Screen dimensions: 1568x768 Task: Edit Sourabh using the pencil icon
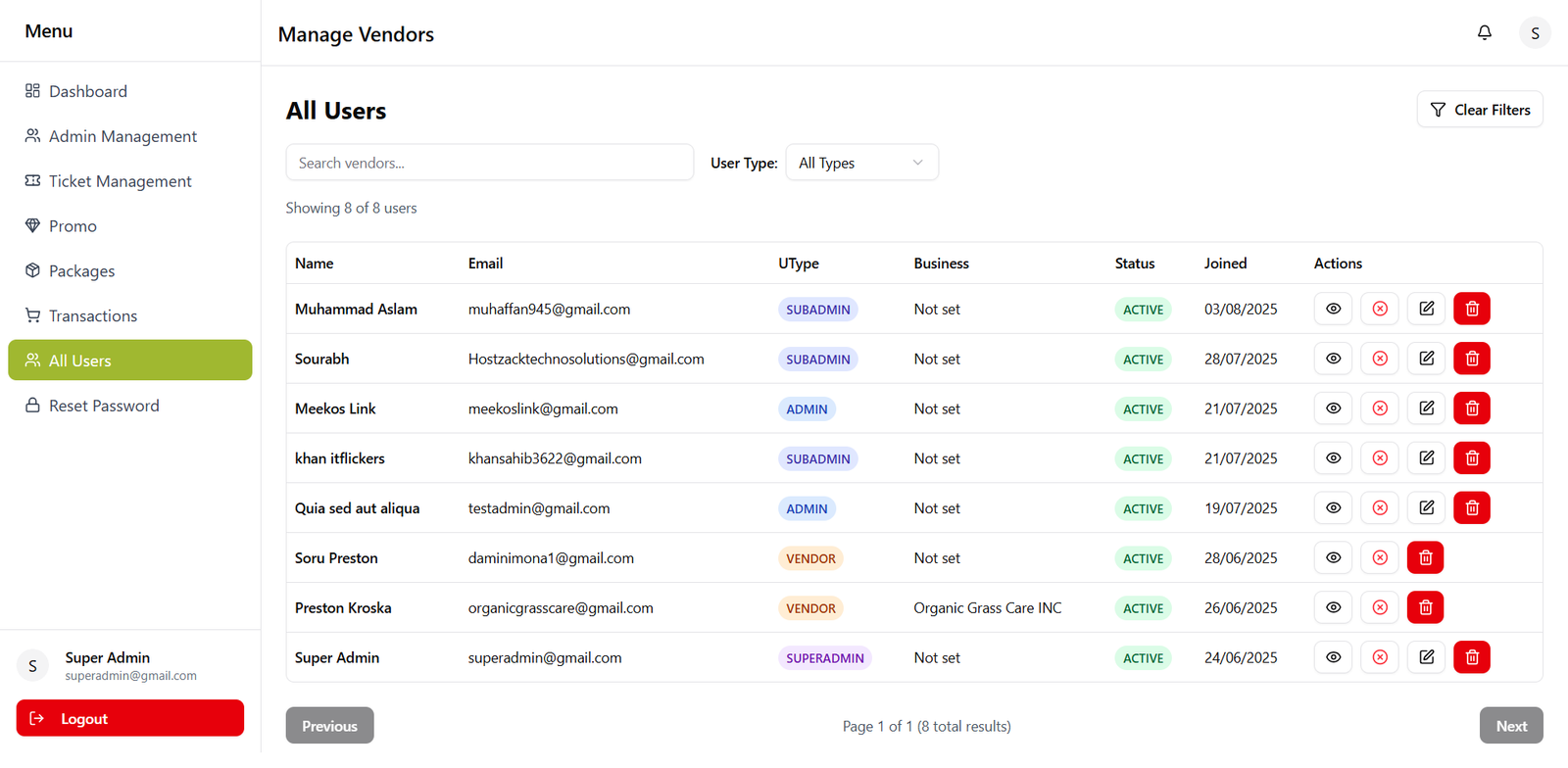(x=1426, y=359)
